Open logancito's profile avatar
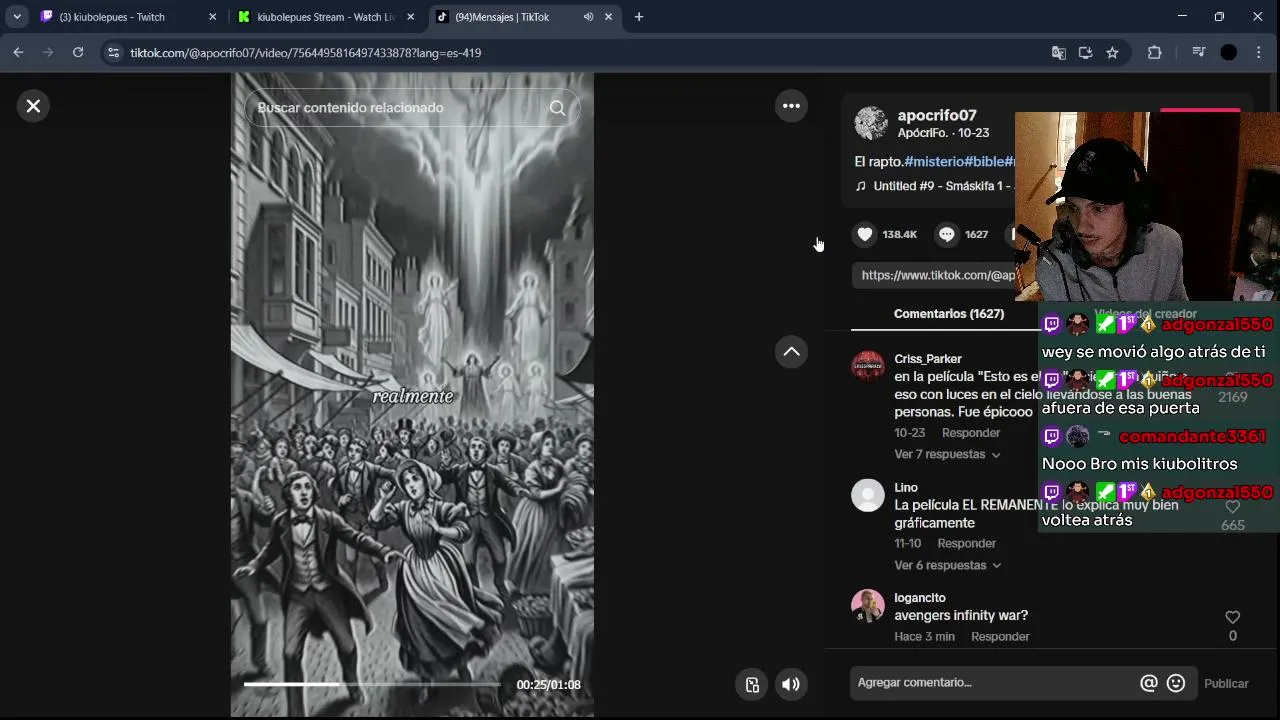This screenshot has width=1280, height=720. click(x=868, y=605)
